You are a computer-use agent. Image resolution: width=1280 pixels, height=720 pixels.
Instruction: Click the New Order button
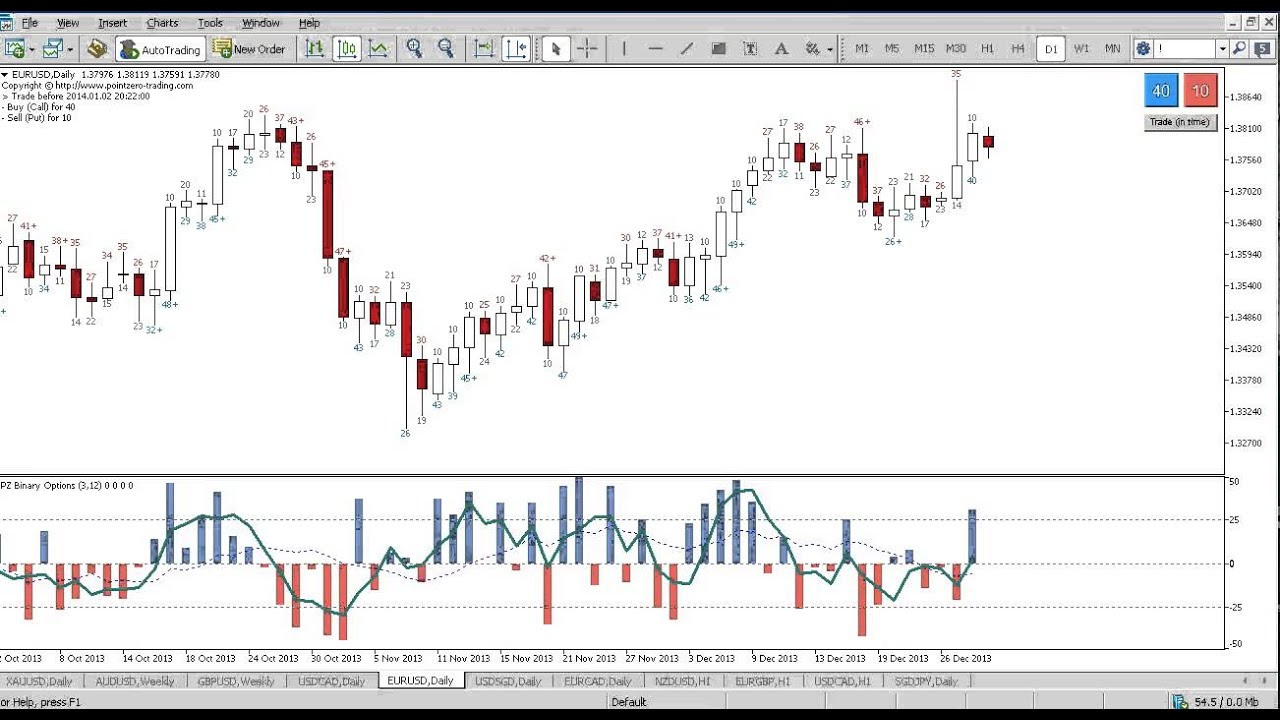pyautogui.click(x=249, y=49)
